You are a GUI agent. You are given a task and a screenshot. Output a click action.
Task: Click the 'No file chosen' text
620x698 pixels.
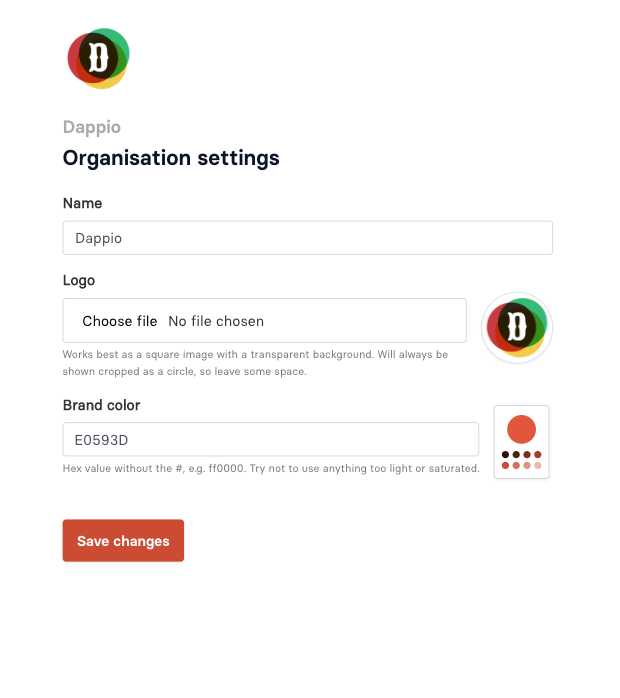pyautogui.click(x=216, y=321)
